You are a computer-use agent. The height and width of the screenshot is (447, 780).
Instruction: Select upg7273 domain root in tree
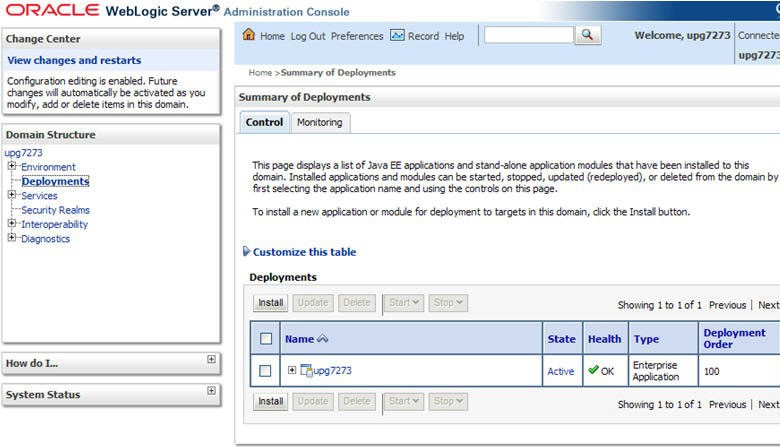23,153
